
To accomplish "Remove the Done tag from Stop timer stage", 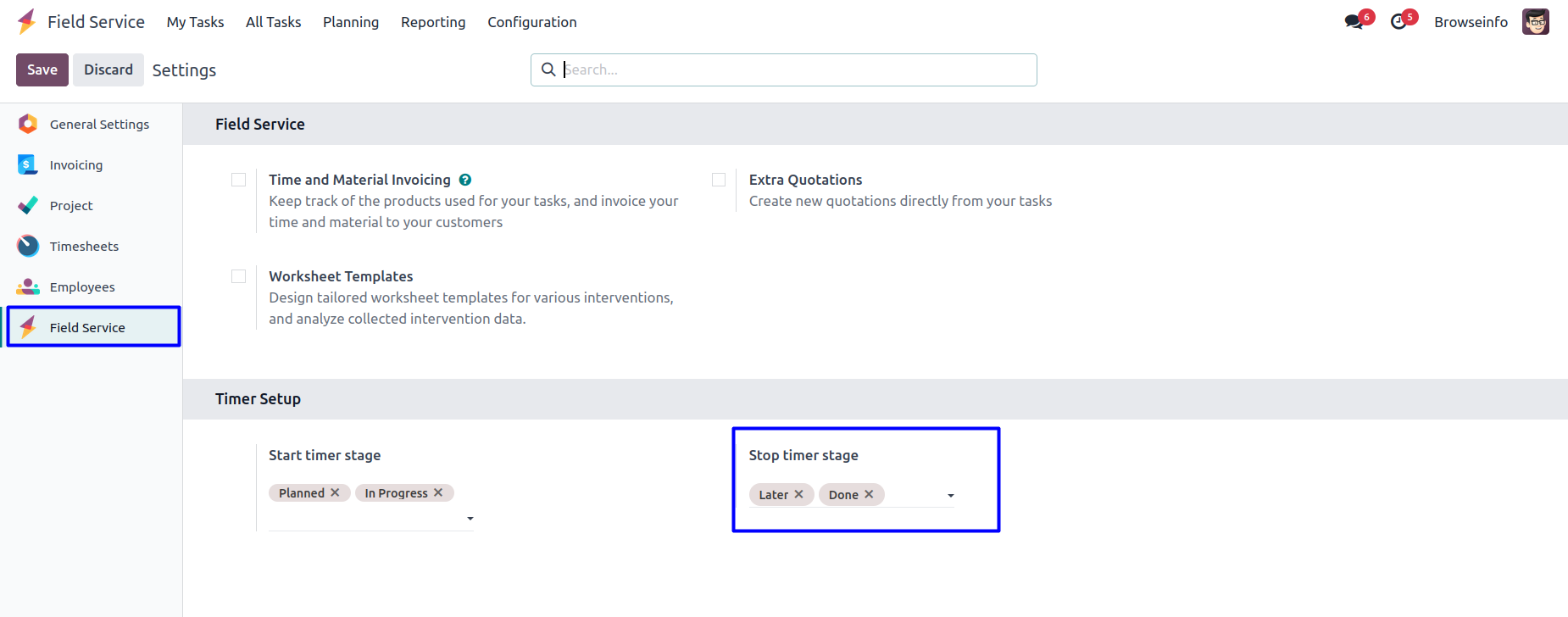I will [869, 494].
